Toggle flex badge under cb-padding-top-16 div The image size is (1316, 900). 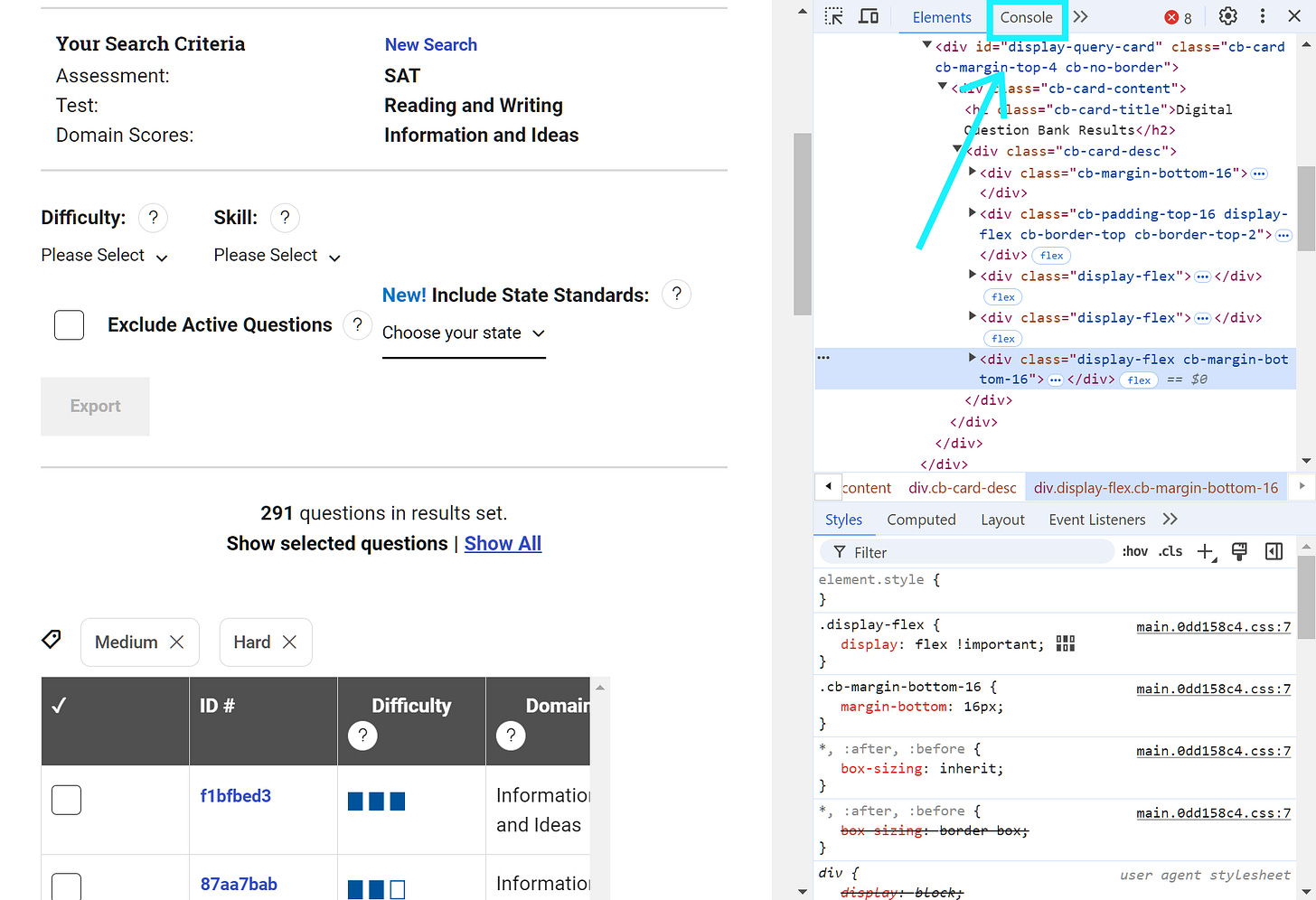[1051, 256]
